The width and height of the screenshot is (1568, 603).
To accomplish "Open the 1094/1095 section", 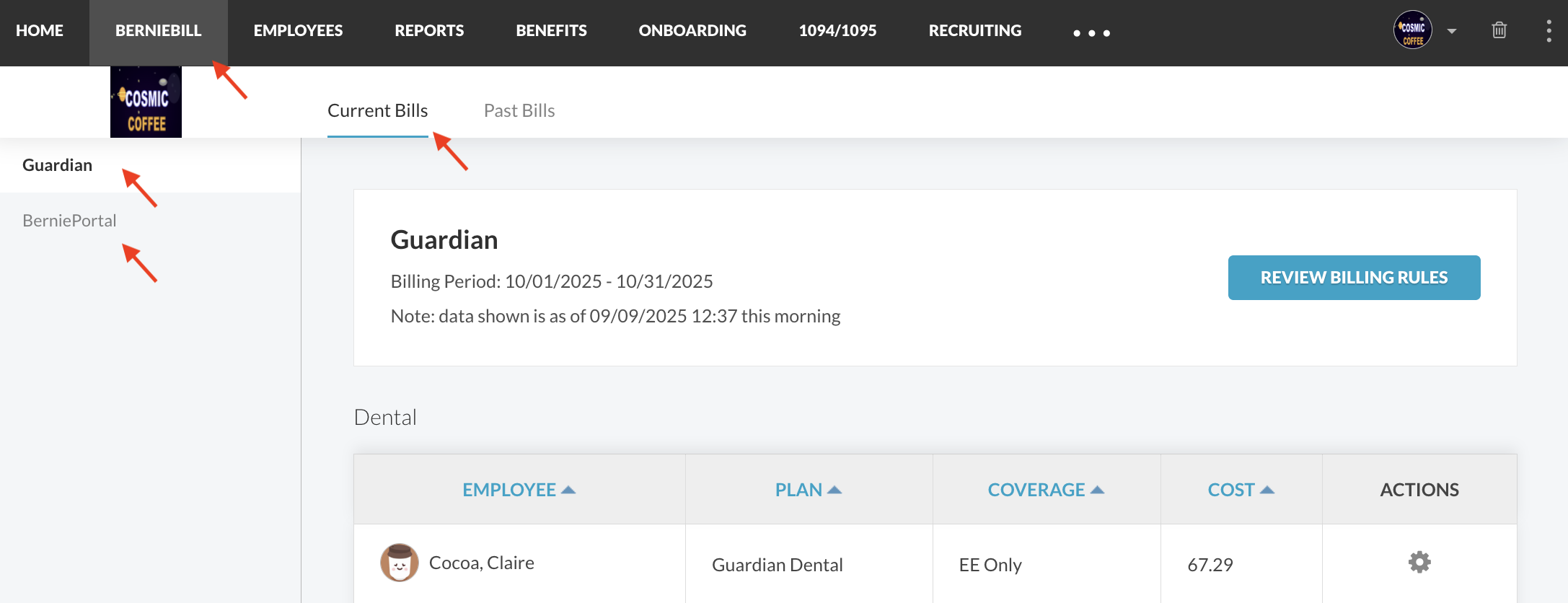I will (837, 30).
